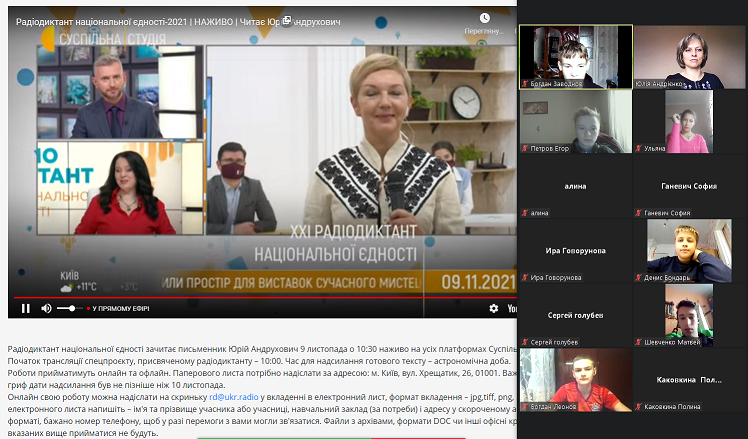Image resolution: width=748 pixels, height=439 pixels.
Task: Mute the video with the speaker icon
Action: pos(46,309)
